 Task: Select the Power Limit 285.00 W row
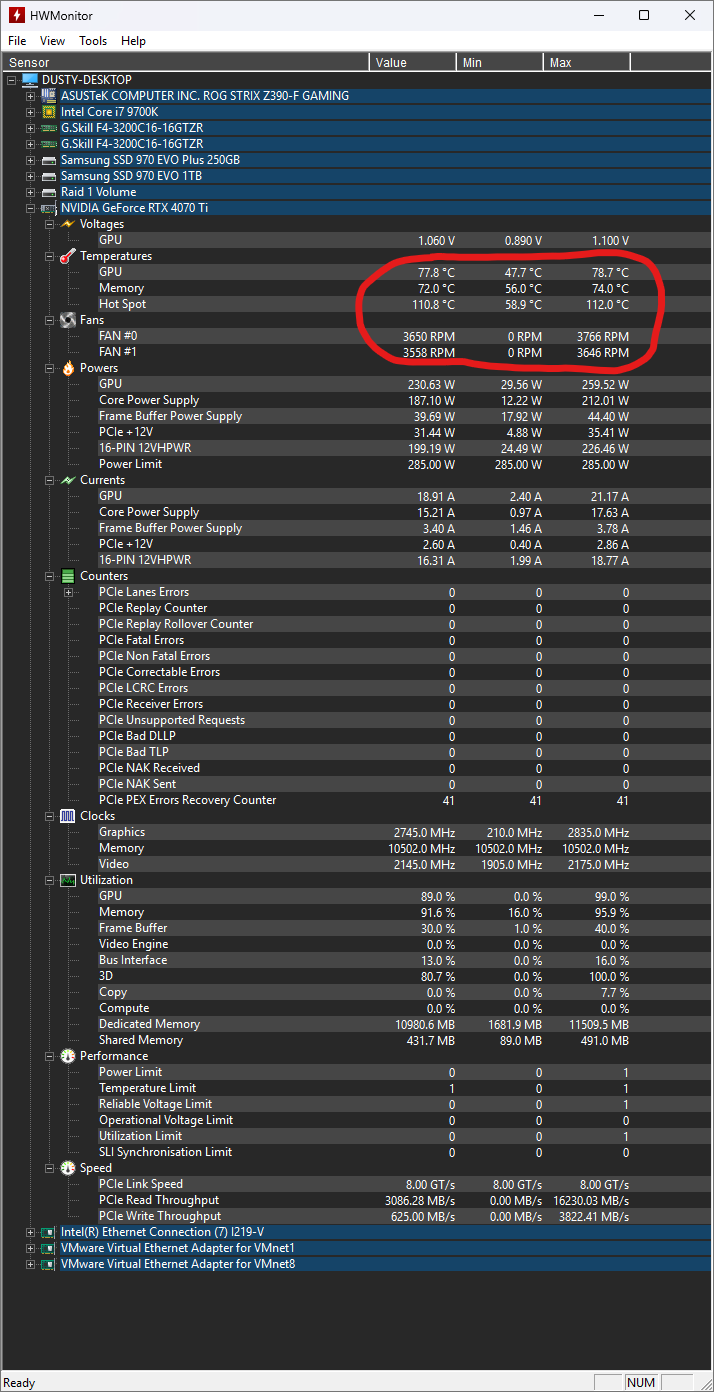point(404,464)
